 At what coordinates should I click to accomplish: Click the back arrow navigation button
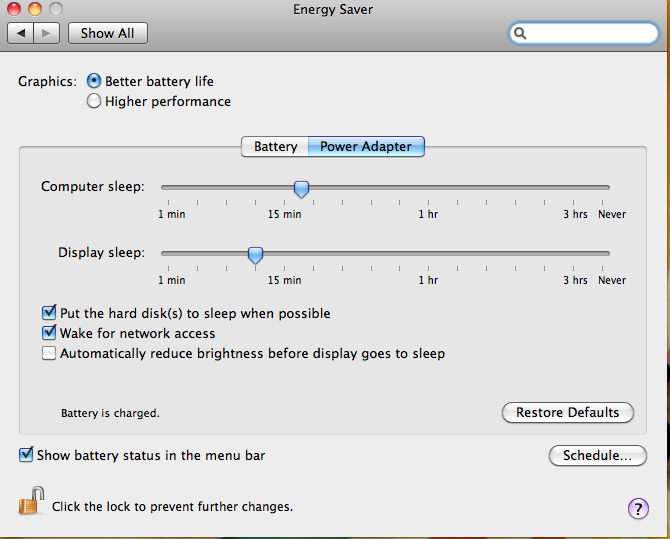tap(21, 33)
